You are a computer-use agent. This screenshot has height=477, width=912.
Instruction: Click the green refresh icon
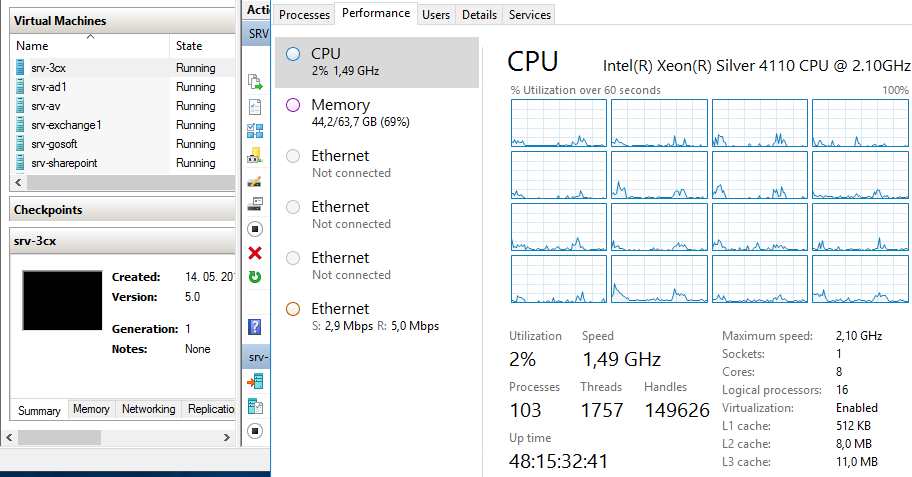(255, 277)
